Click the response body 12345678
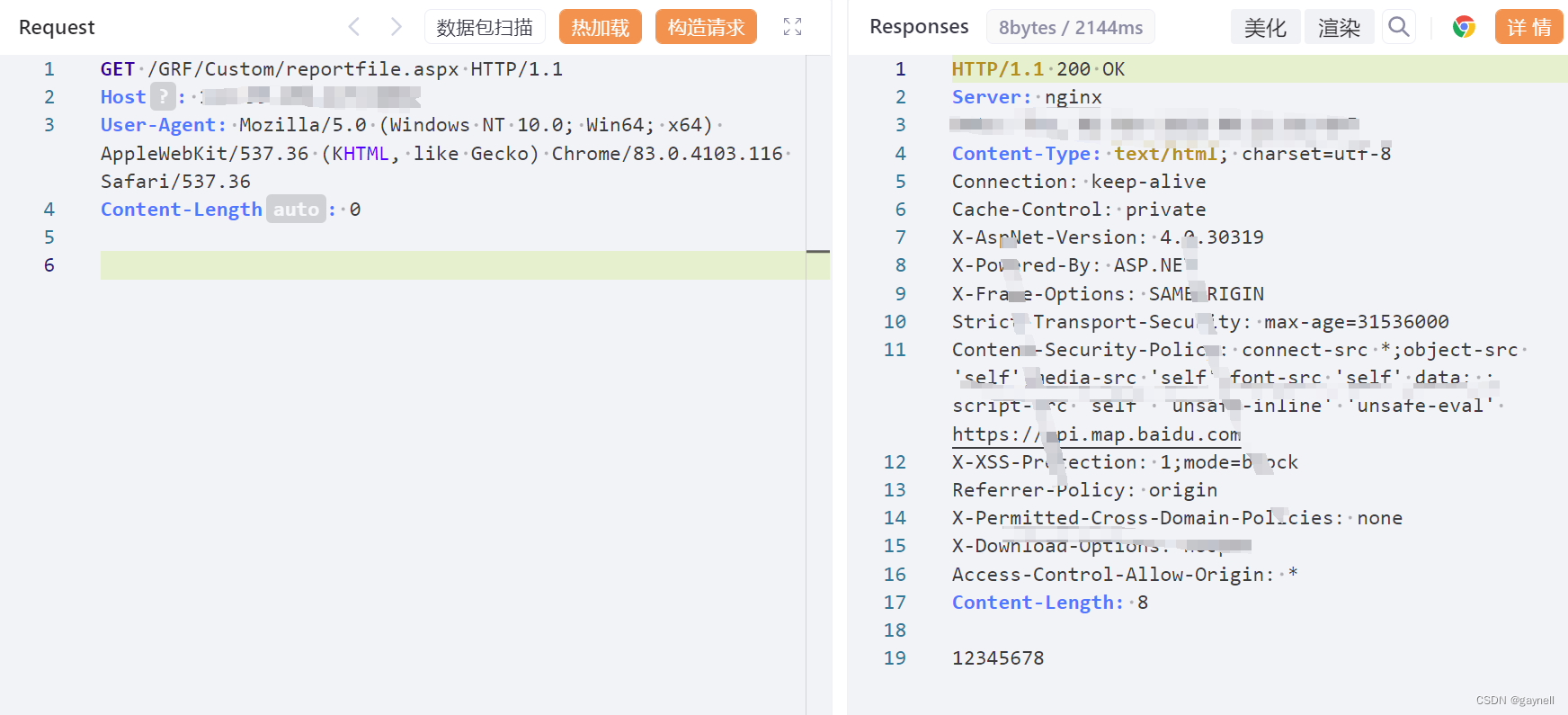 [998, 657]
